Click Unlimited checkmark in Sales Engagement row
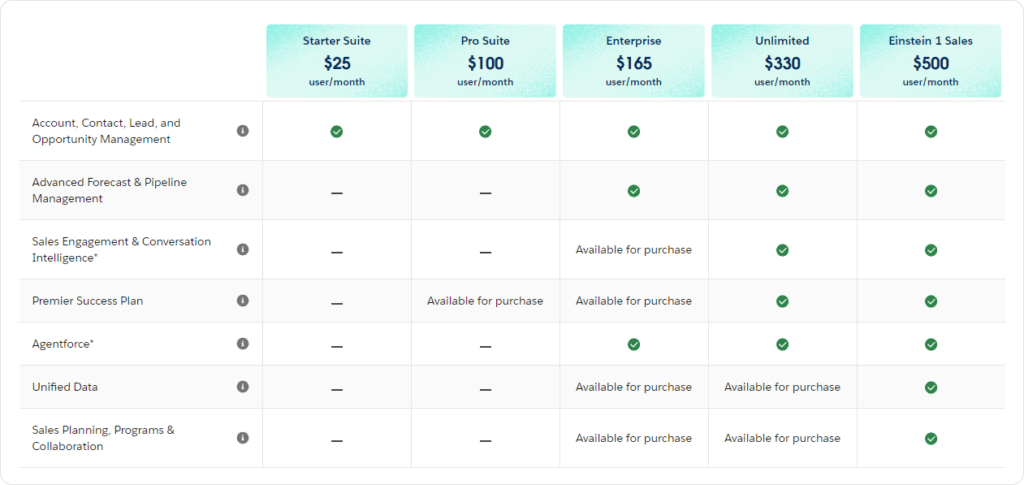The image size is (1024, 485). (x=782, y=250)
